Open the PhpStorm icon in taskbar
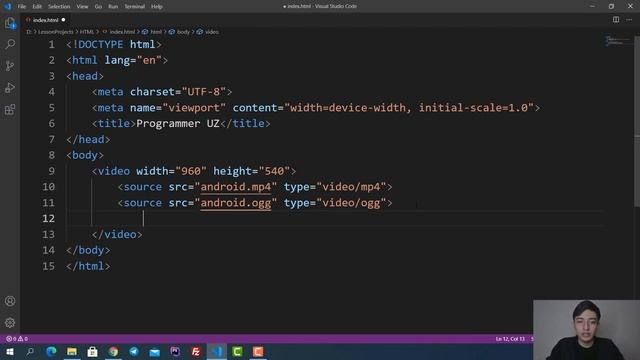The height and width of the screenshot is (360, 640). (175, 351)
